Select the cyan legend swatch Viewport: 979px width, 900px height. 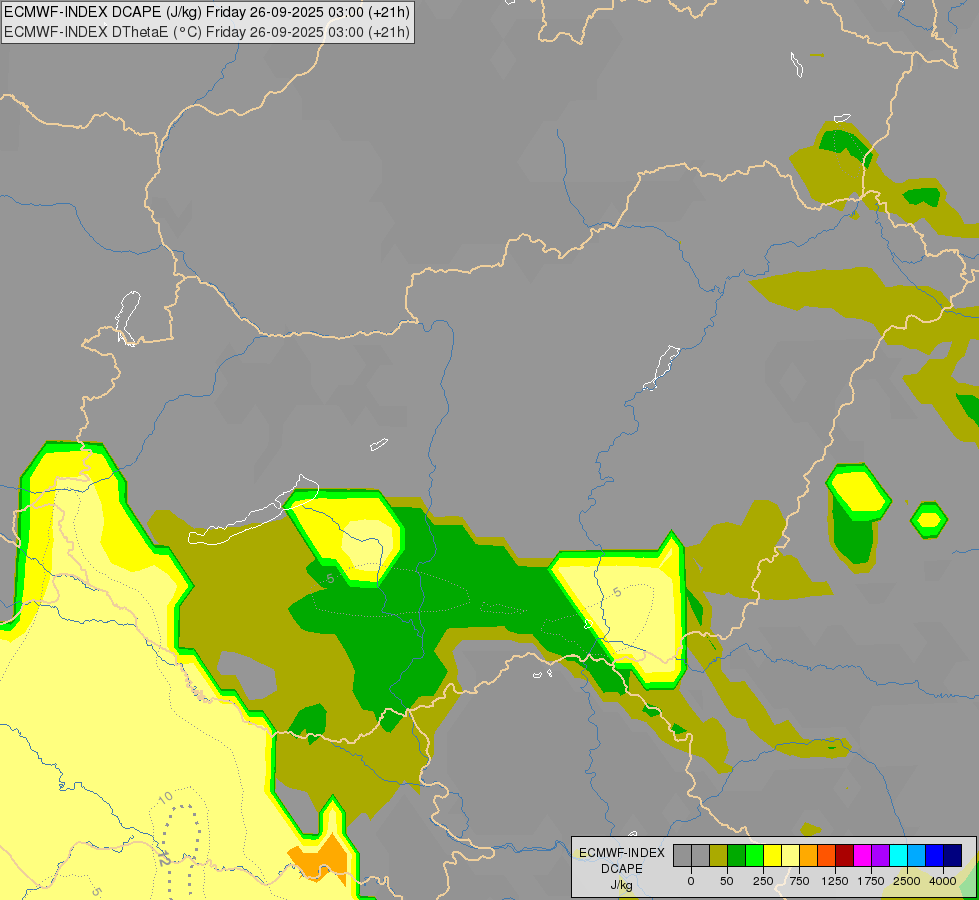(x=898, y=856)
